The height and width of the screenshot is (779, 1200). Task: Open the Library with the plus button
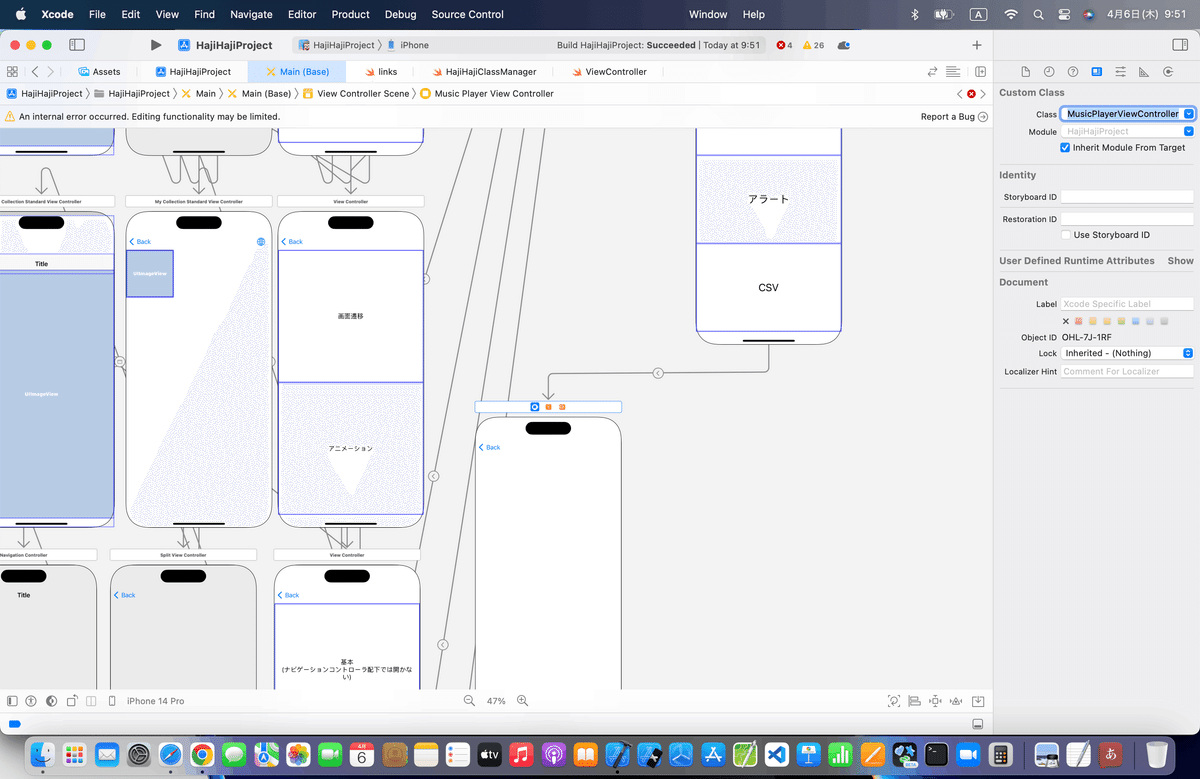click(x=977, y=45)
